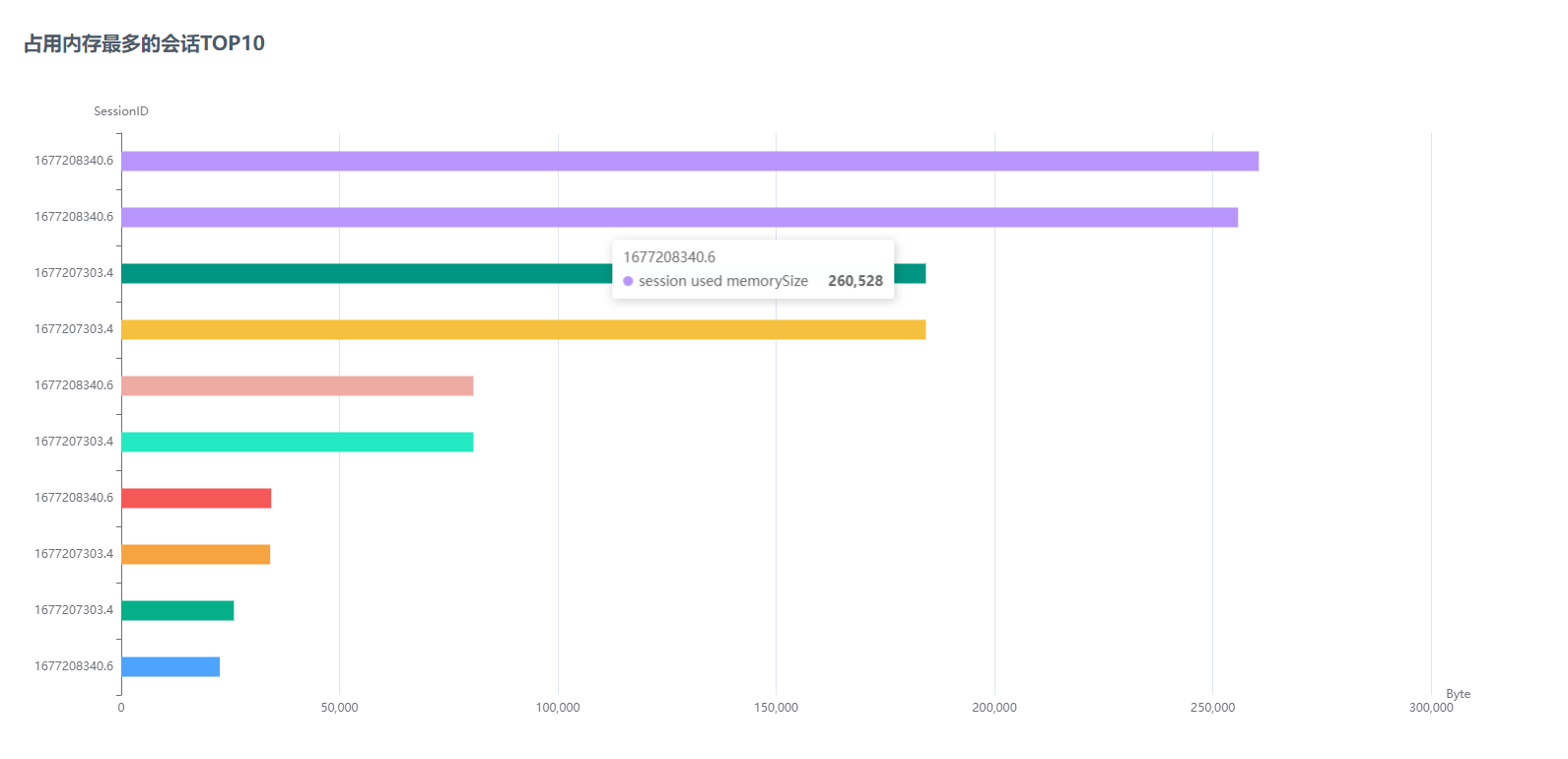
Task: Click the 1677208340.6 heading in the tooltip
Action: pyautogui.click(x=669, y=257)
